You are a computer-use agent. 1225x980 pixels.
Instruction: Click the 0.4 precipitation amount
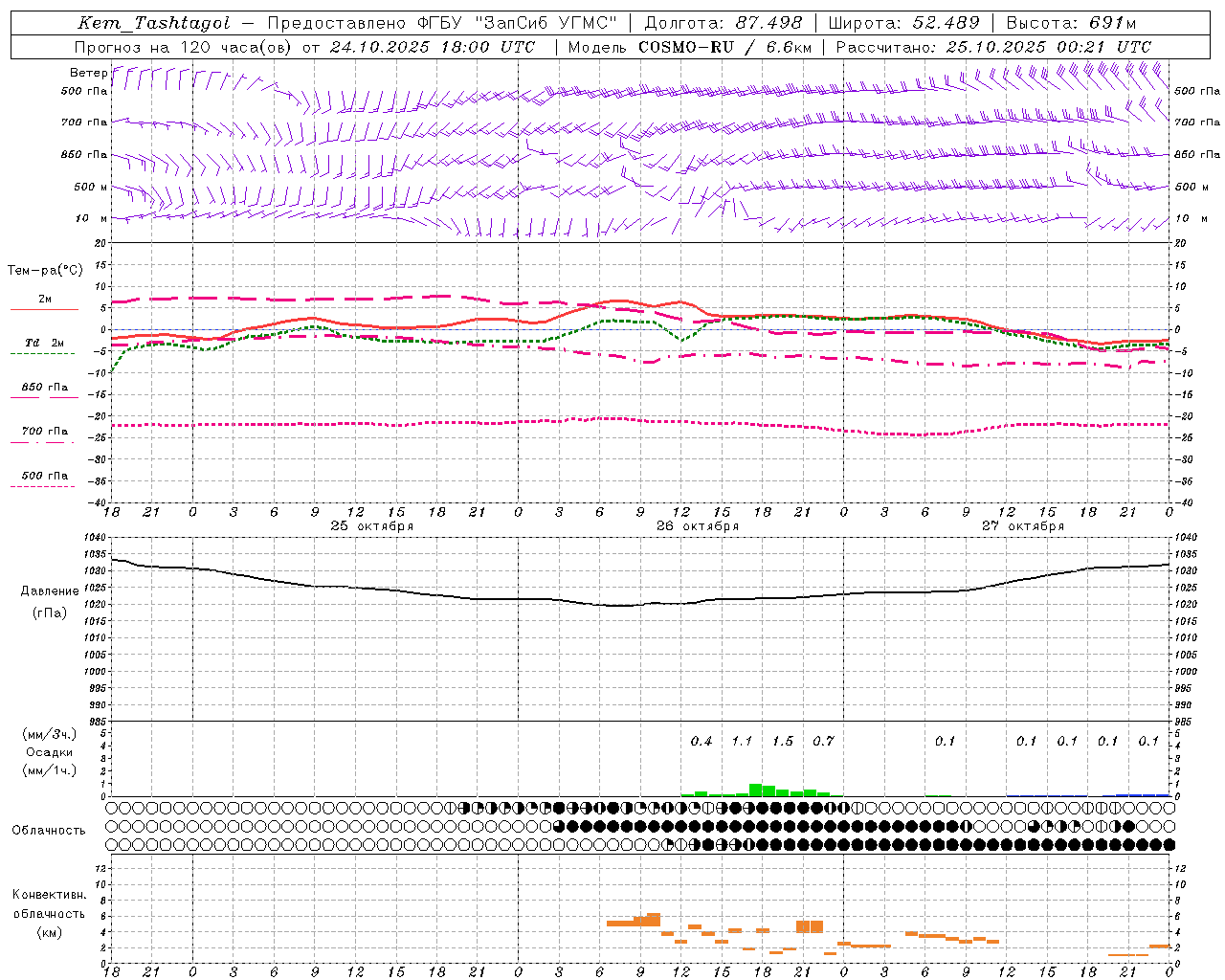702,742
